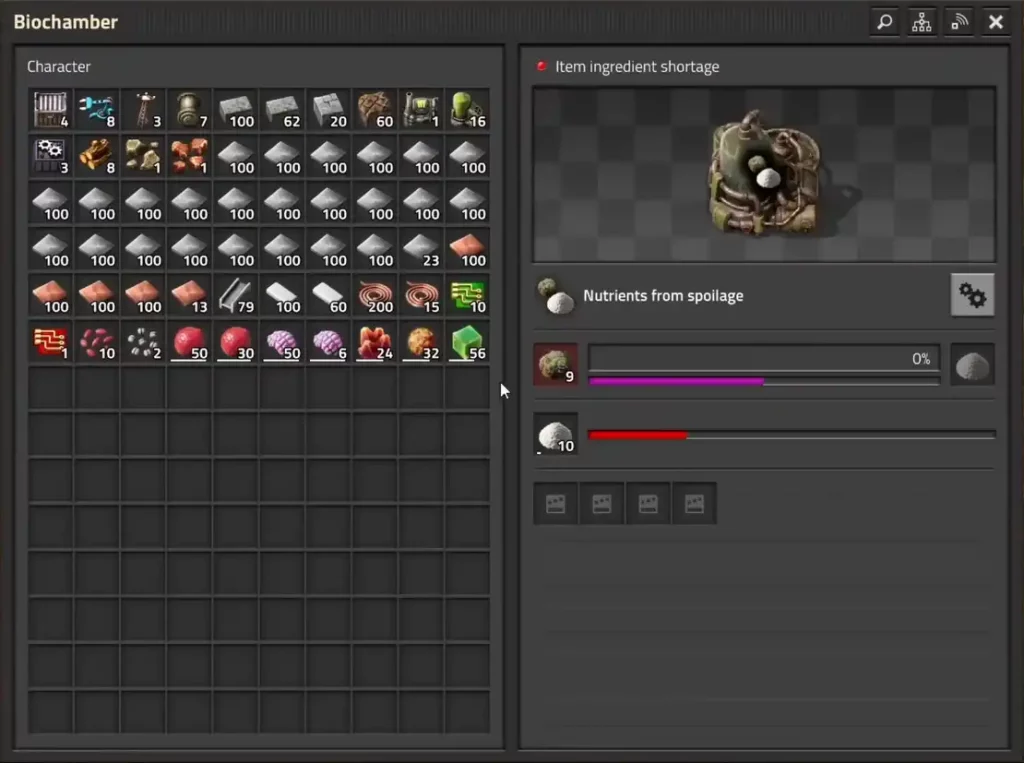
Task: Click the biochamber preview image
Action: [764, 174]
